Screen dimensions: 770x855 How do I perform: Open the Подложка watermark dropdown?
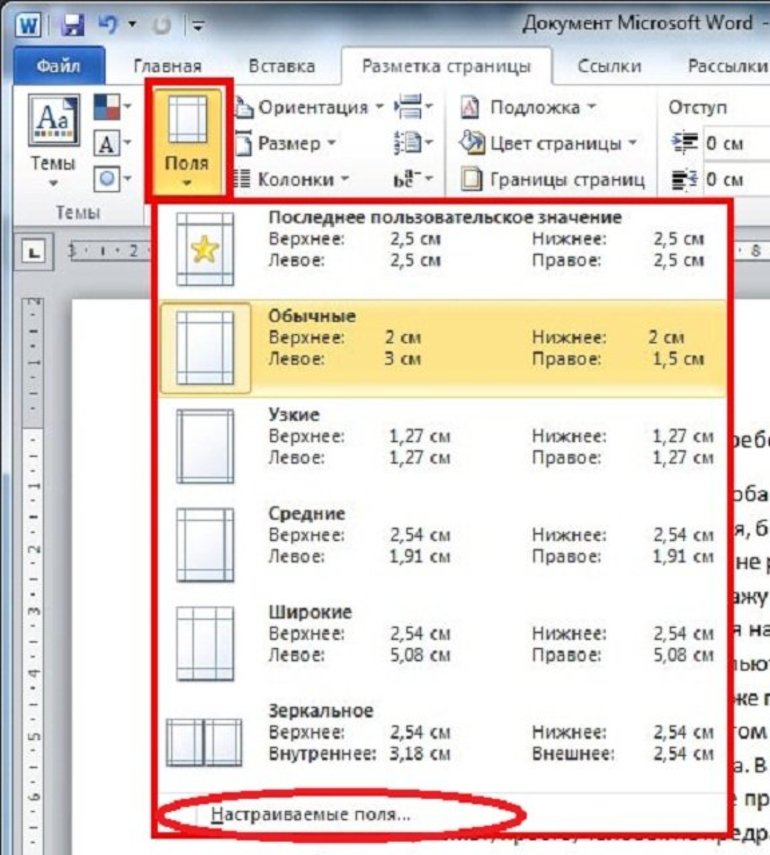530,107
